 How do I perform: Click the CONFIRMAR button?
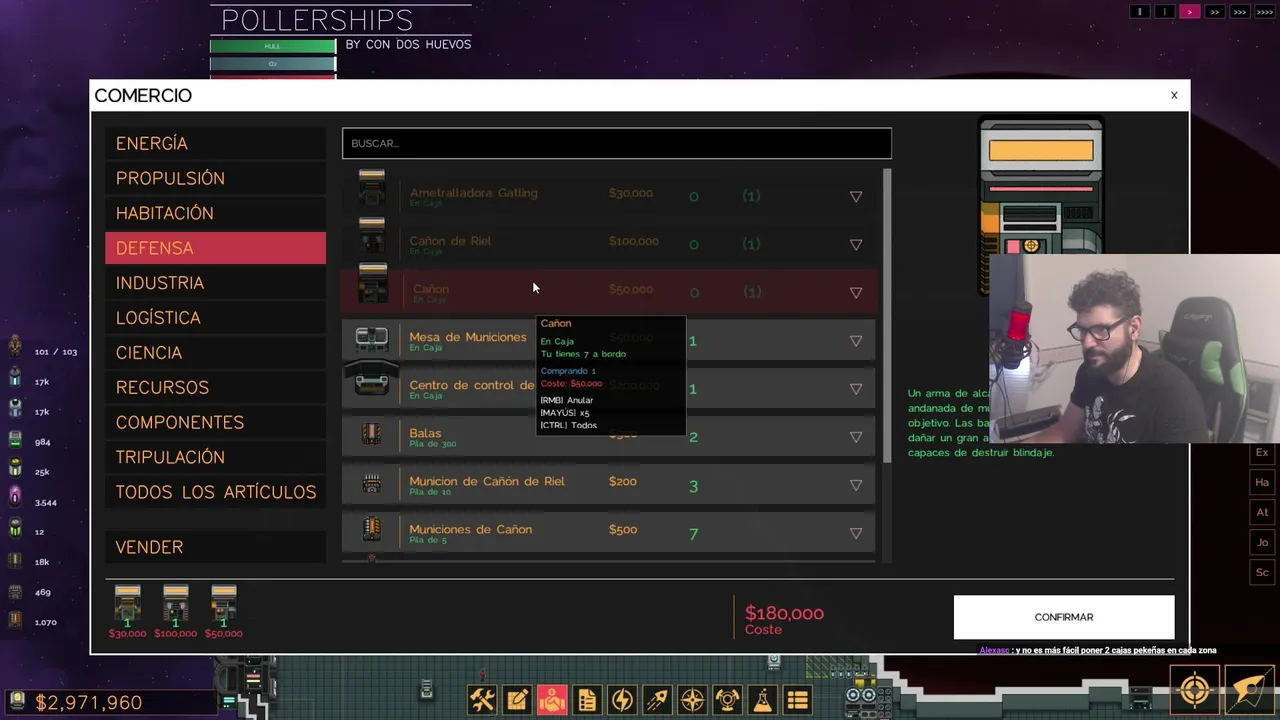pyautogui.click(x=1064, y=617)
